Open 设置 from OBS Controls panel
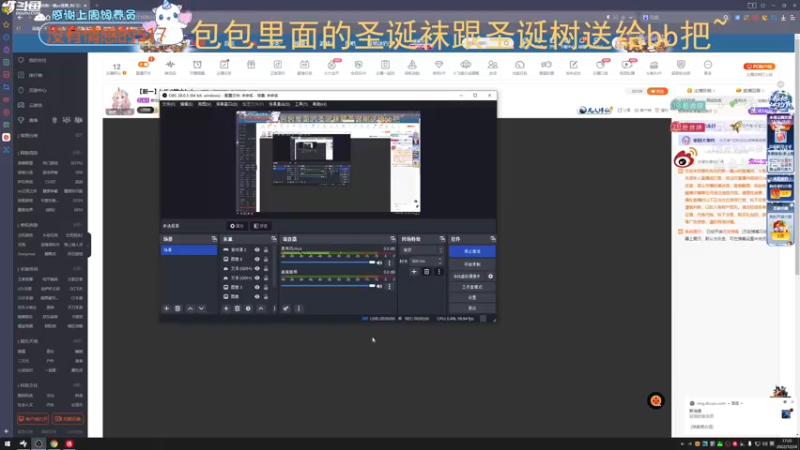 point(472,297)
